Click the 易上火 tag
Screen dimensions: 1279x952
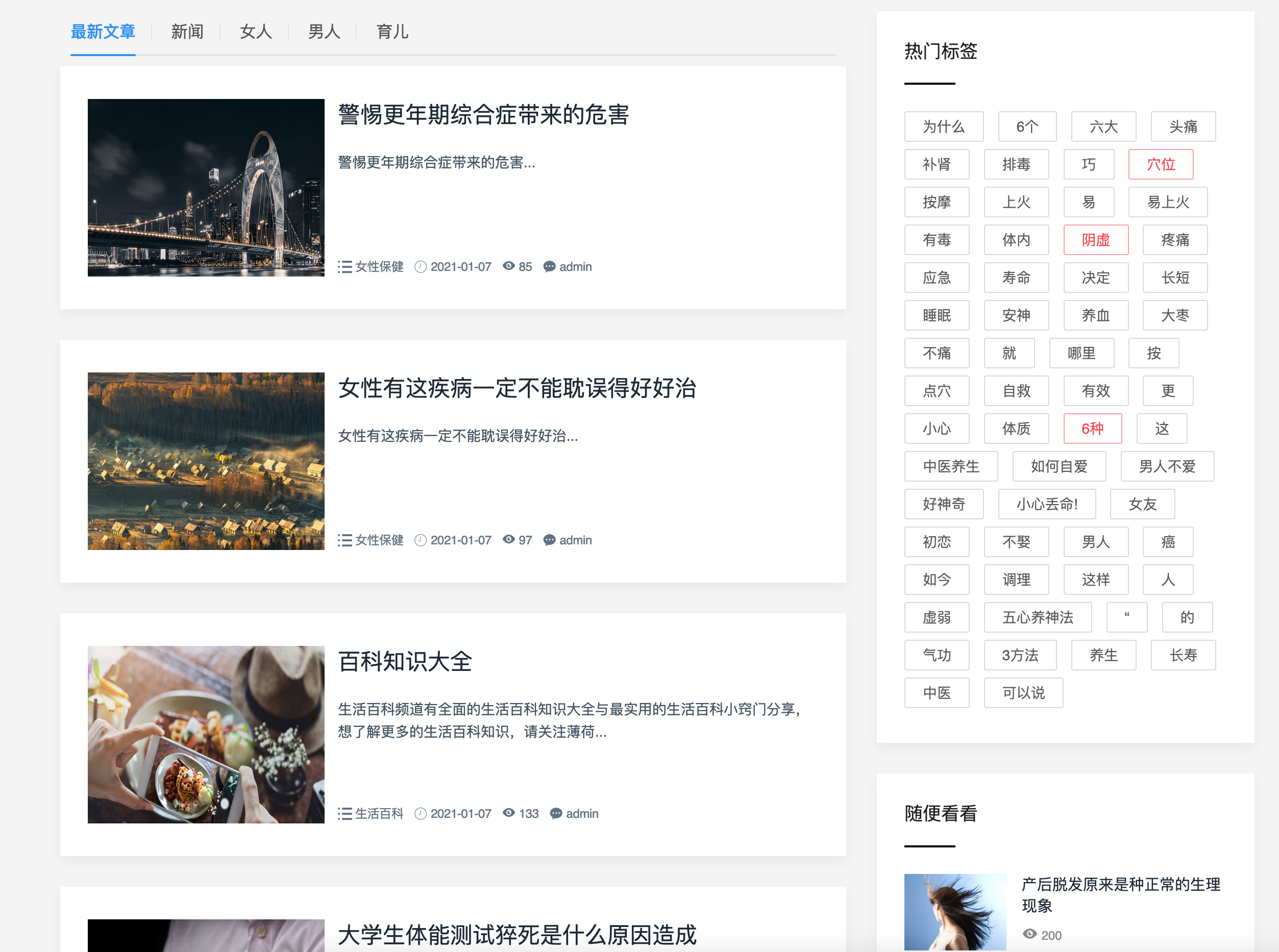point(1168,202)
